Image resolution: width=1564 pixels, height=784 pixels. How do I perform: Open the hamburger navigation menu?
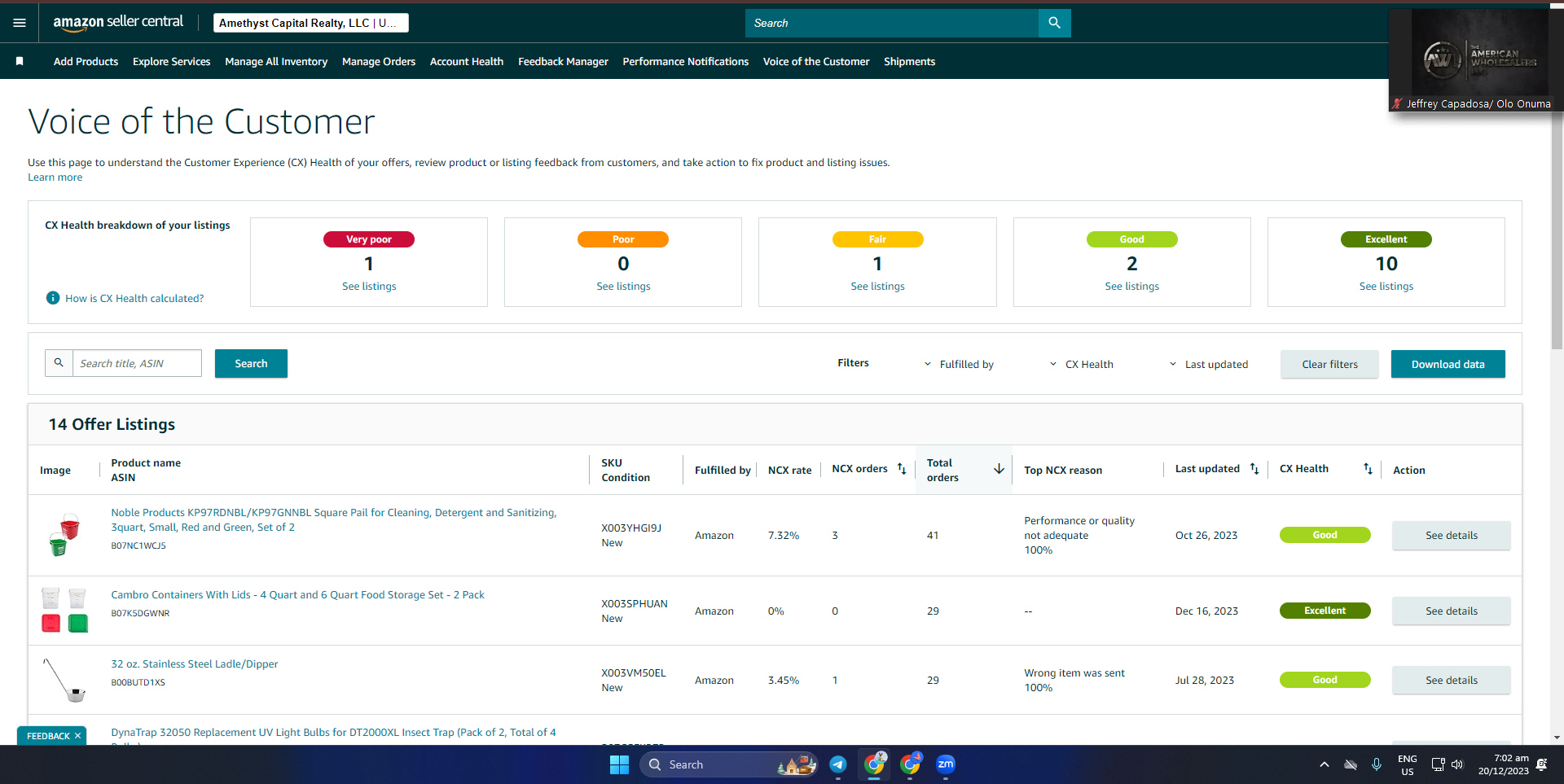[20, 23]
